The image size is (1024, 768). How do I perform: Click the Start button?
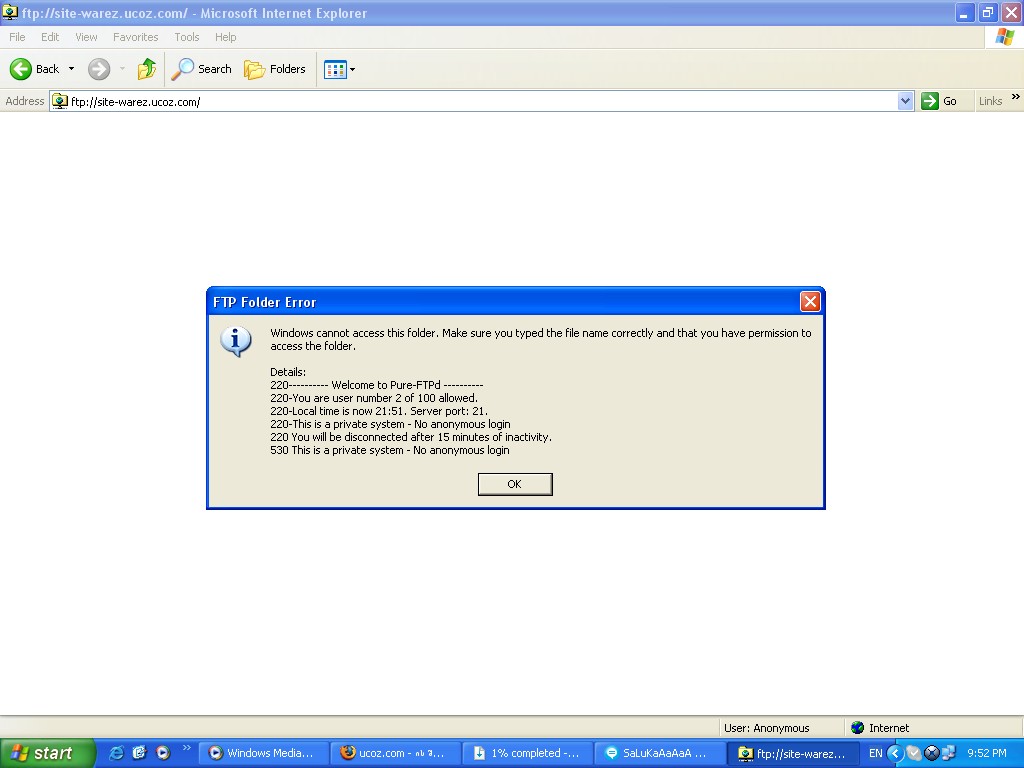click(47, 753)
